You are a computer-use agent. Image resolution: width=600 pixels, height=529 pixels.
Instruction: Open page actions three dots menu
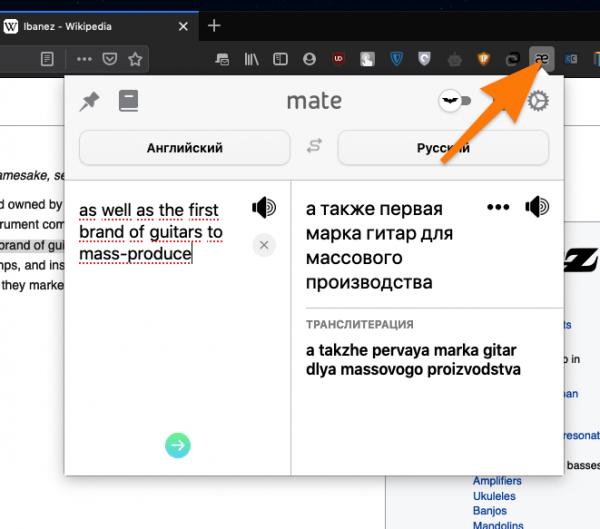[84, 59]
